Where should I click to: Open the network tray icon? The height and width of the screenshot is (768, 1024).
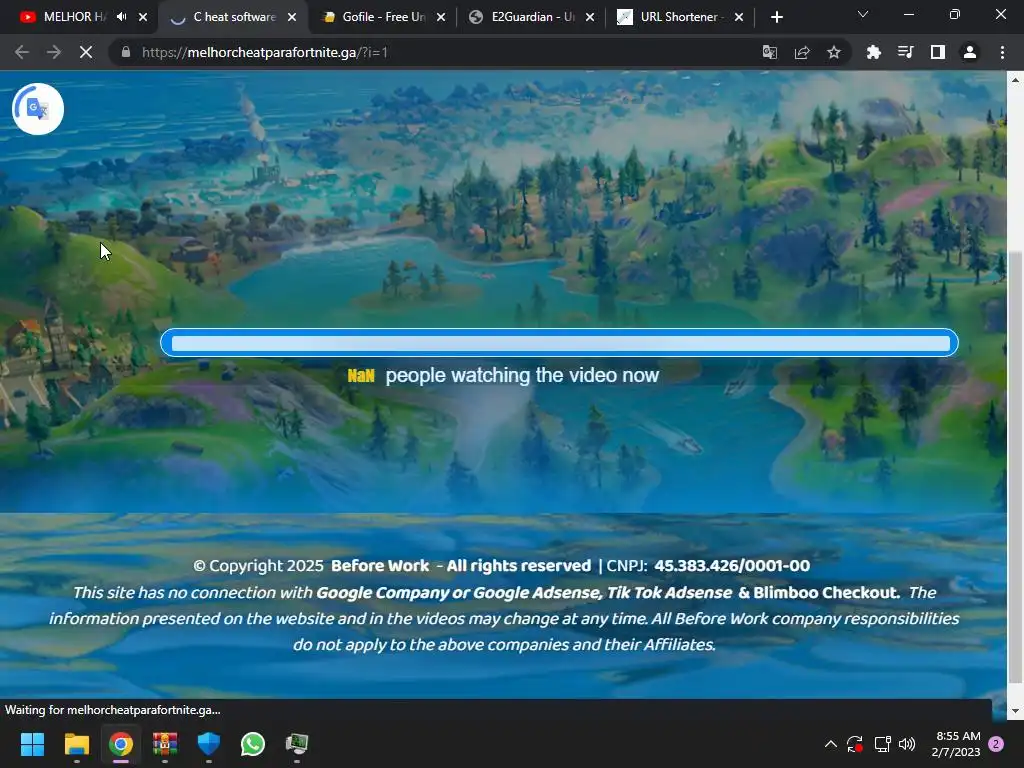point(882,744)
